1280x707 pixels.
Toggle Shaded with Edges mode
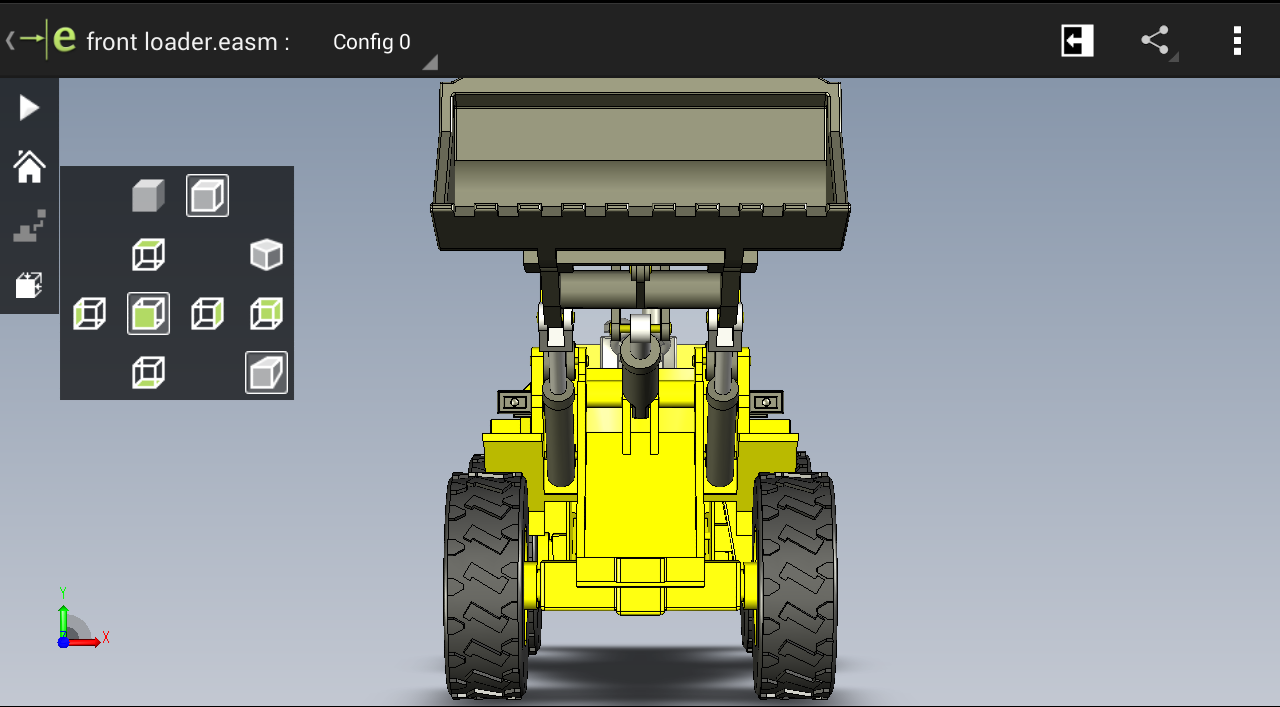tap(207, 195)
